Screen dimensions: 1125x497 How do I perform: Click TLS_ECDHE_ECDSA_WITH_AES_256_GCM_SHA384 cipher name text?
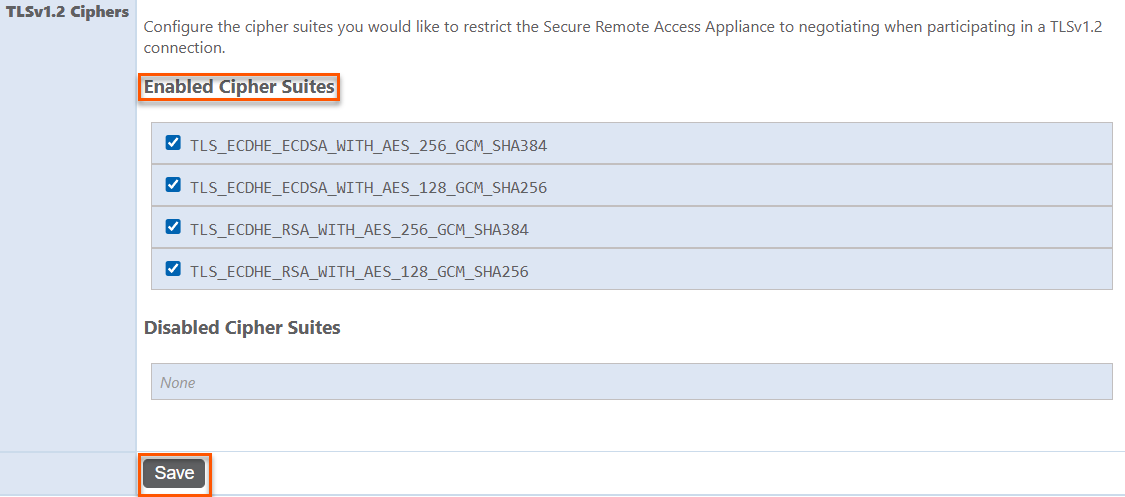368,145
